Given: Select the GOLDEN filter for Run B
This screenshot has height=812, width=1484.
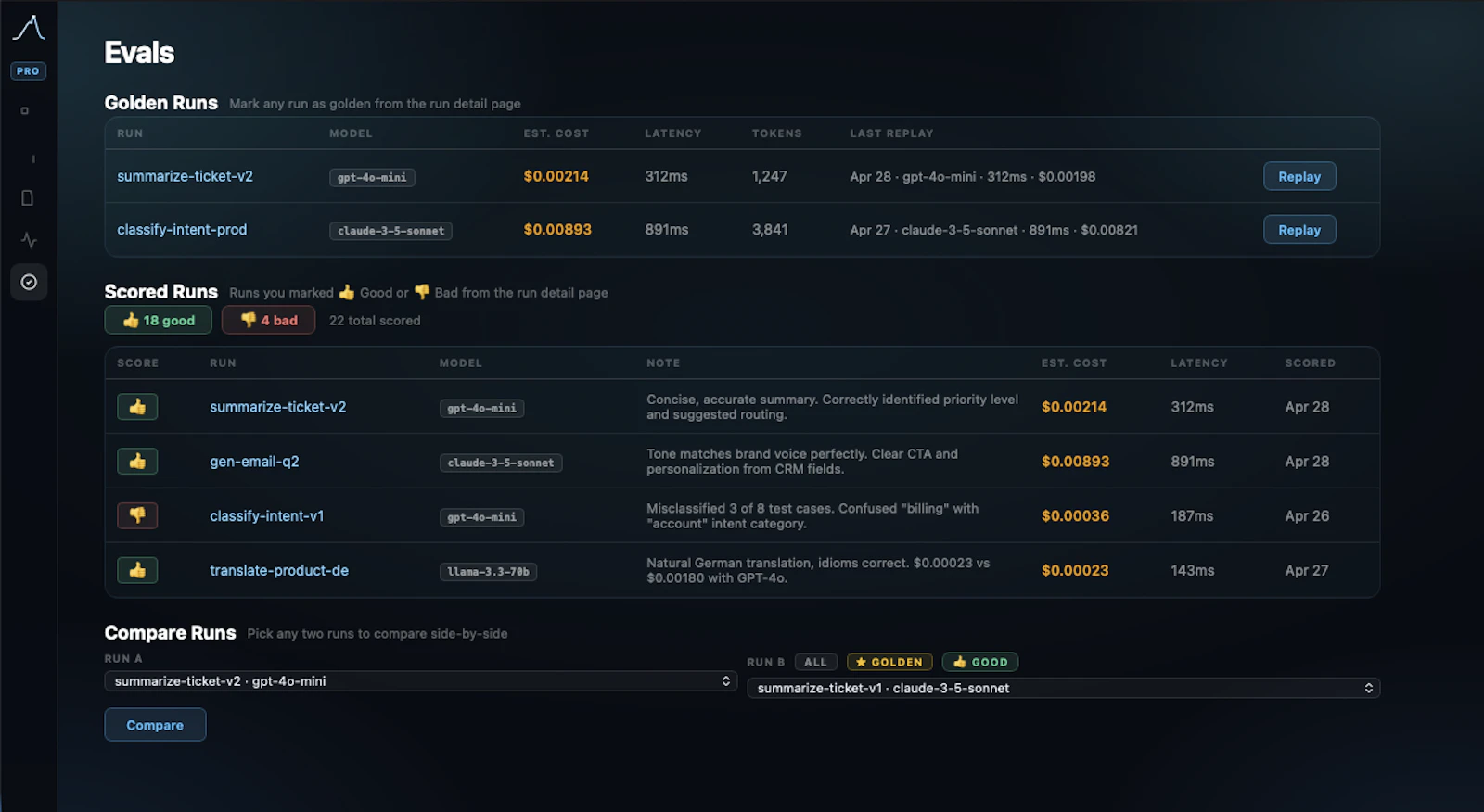Looking at the screenshot, I should [889, 662].
